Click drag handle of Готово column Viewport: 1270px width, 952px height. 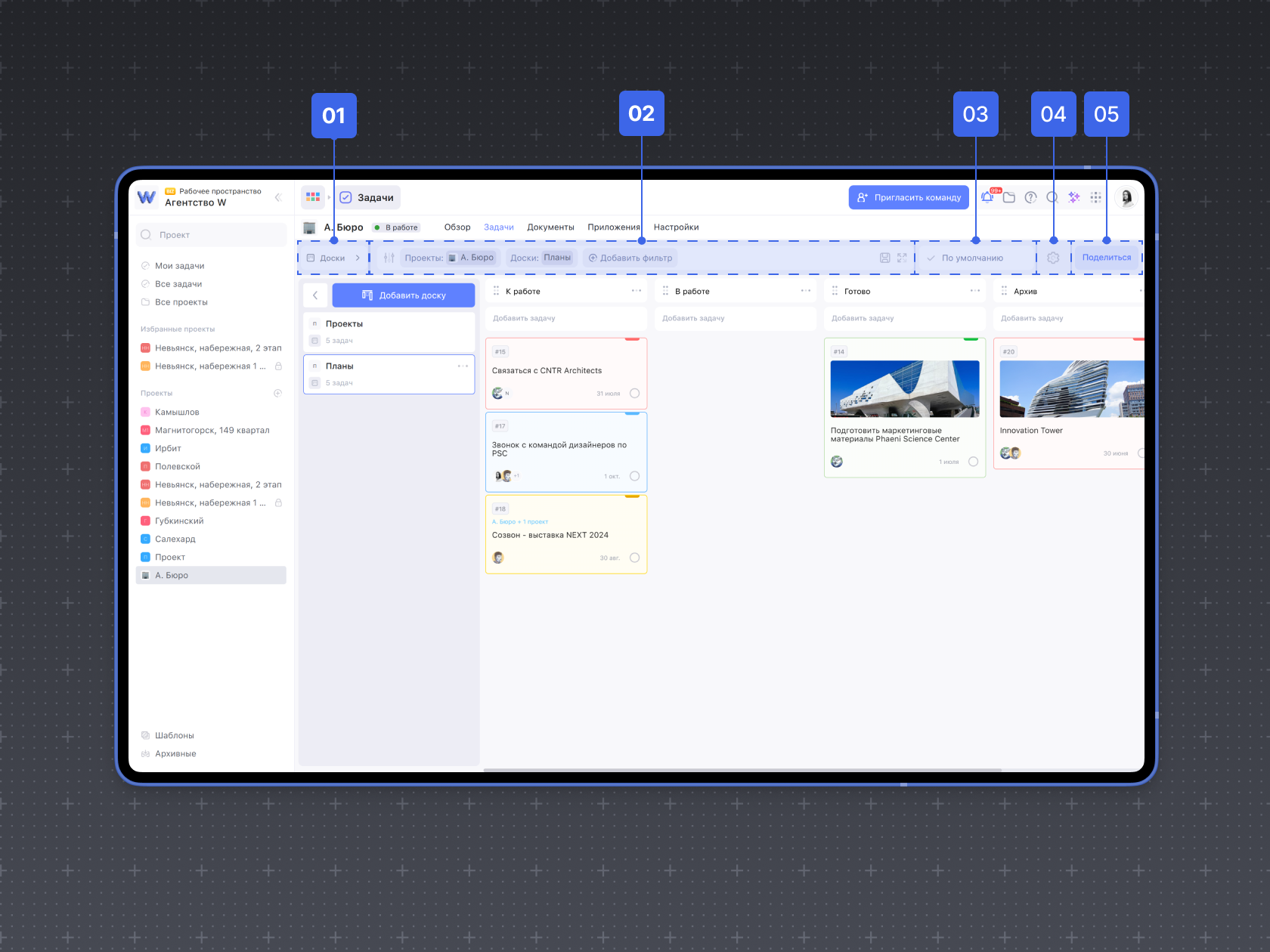[835, 291]
